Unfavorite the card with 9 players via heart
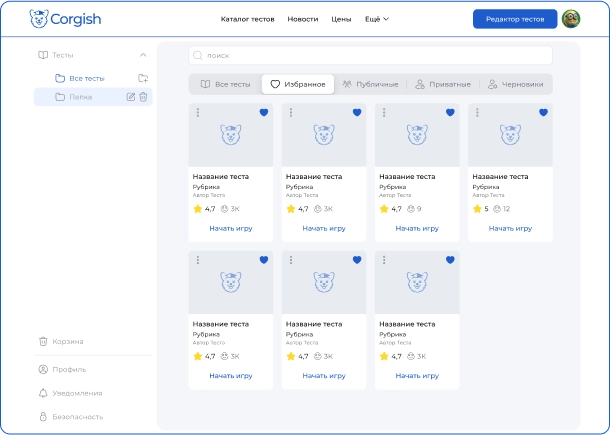The width and height of the screenshot is (610, 435). coord(450,112)
